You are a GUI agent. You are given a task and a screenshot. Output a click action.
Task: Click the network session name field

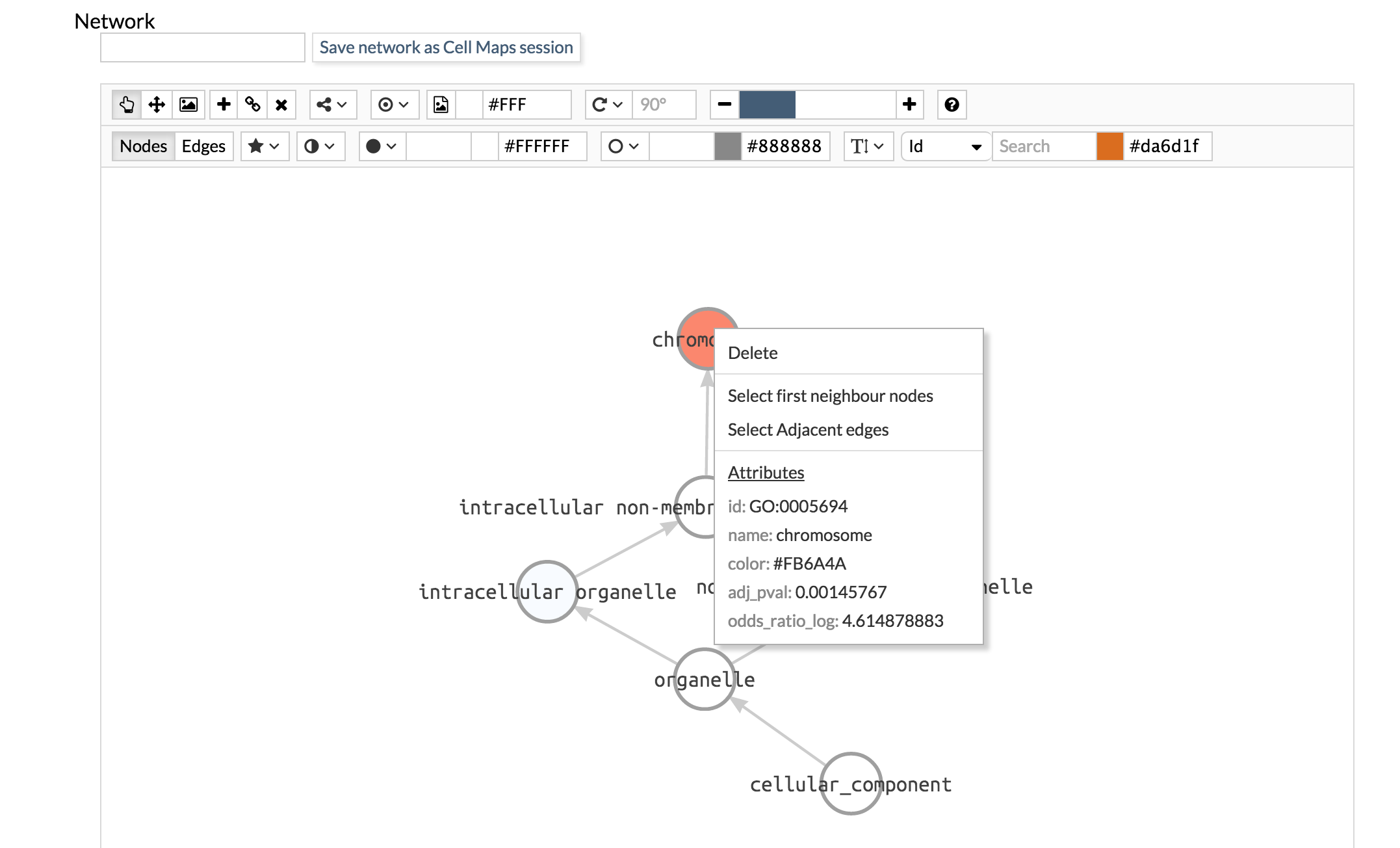(203, 47)
